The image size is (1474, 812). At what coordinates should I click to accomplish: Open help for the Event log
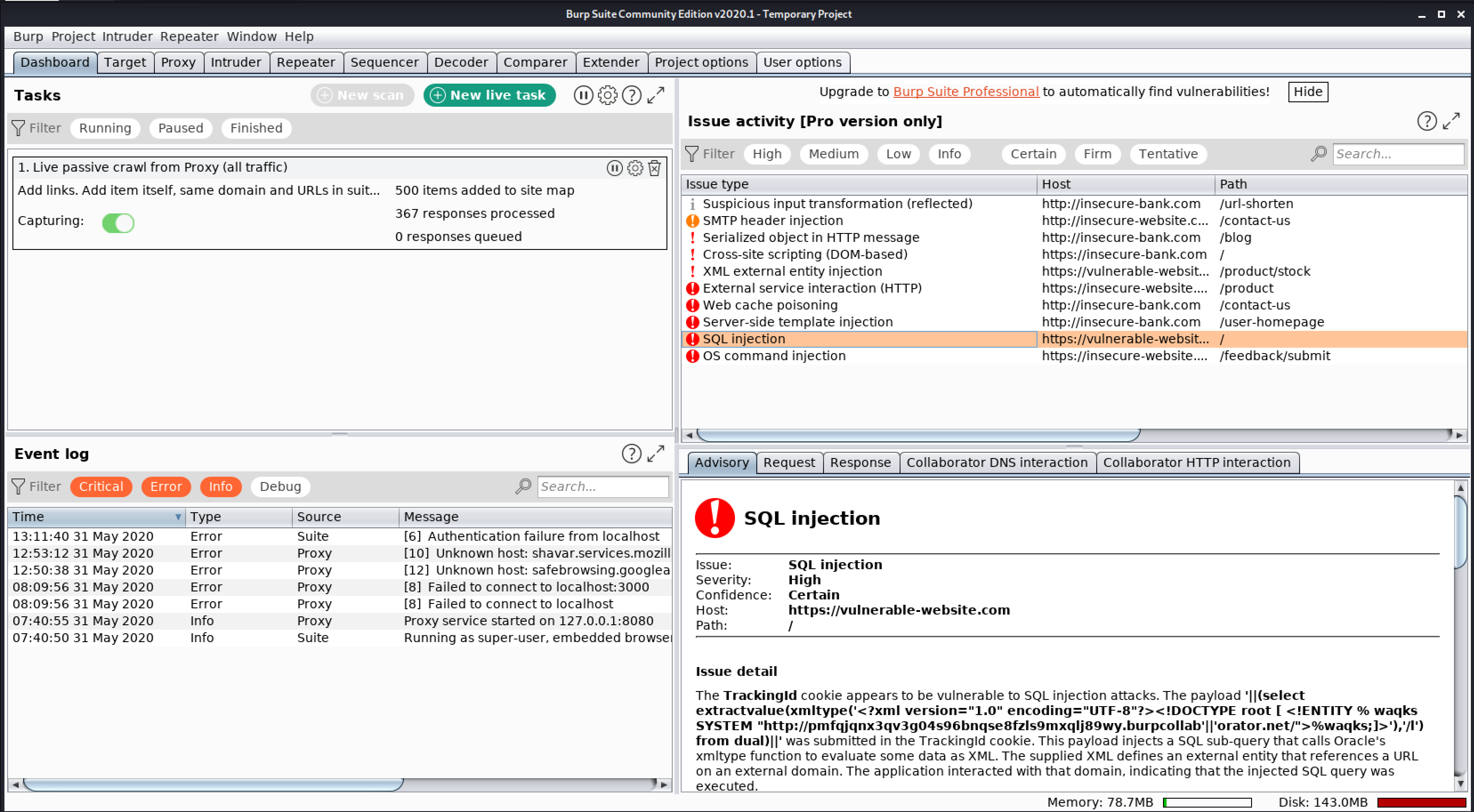click(x=631, y=454)
